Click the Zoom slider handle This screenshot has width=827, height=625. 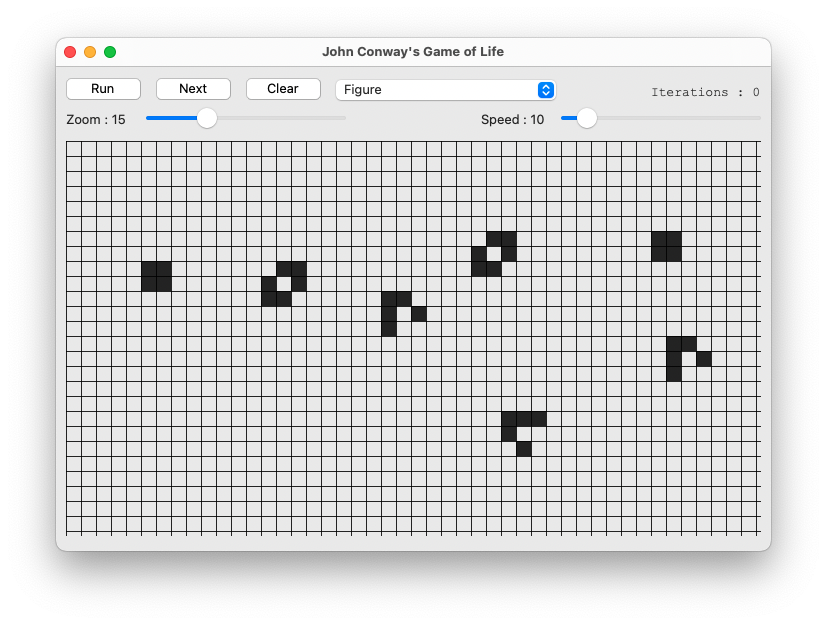point(207,118)
